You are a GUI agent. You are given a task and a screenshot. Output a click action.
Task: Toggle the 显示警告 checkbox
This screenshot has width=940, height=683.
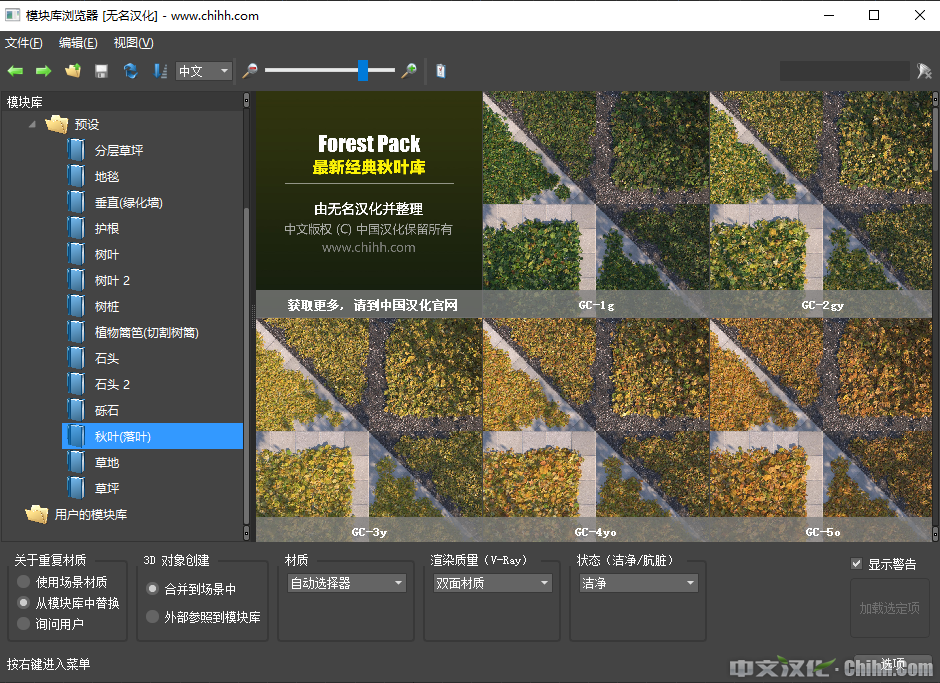click(856, 564)
